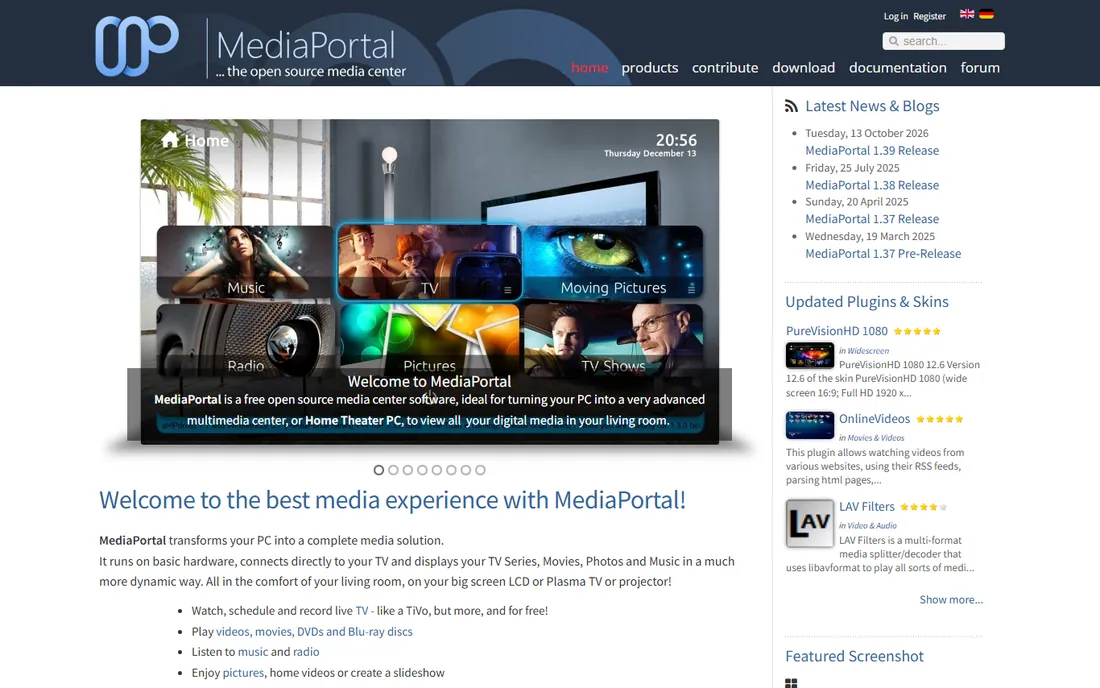The width and height of the screenshot is (1100, 688).
Task: Select the sixth slideshow dot
Action: click(451, 470)
